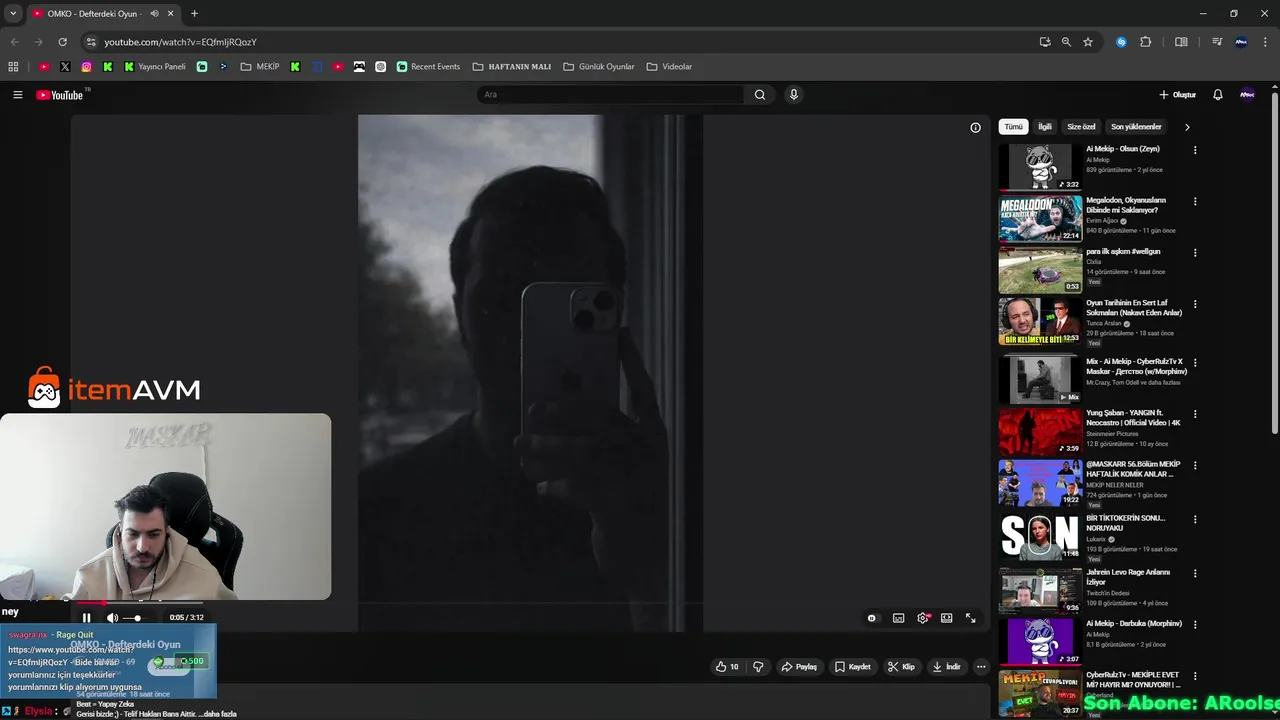Seek on the red video progress bar
The height and width of the screenshot is (720, 1280).
coord(140,603)
